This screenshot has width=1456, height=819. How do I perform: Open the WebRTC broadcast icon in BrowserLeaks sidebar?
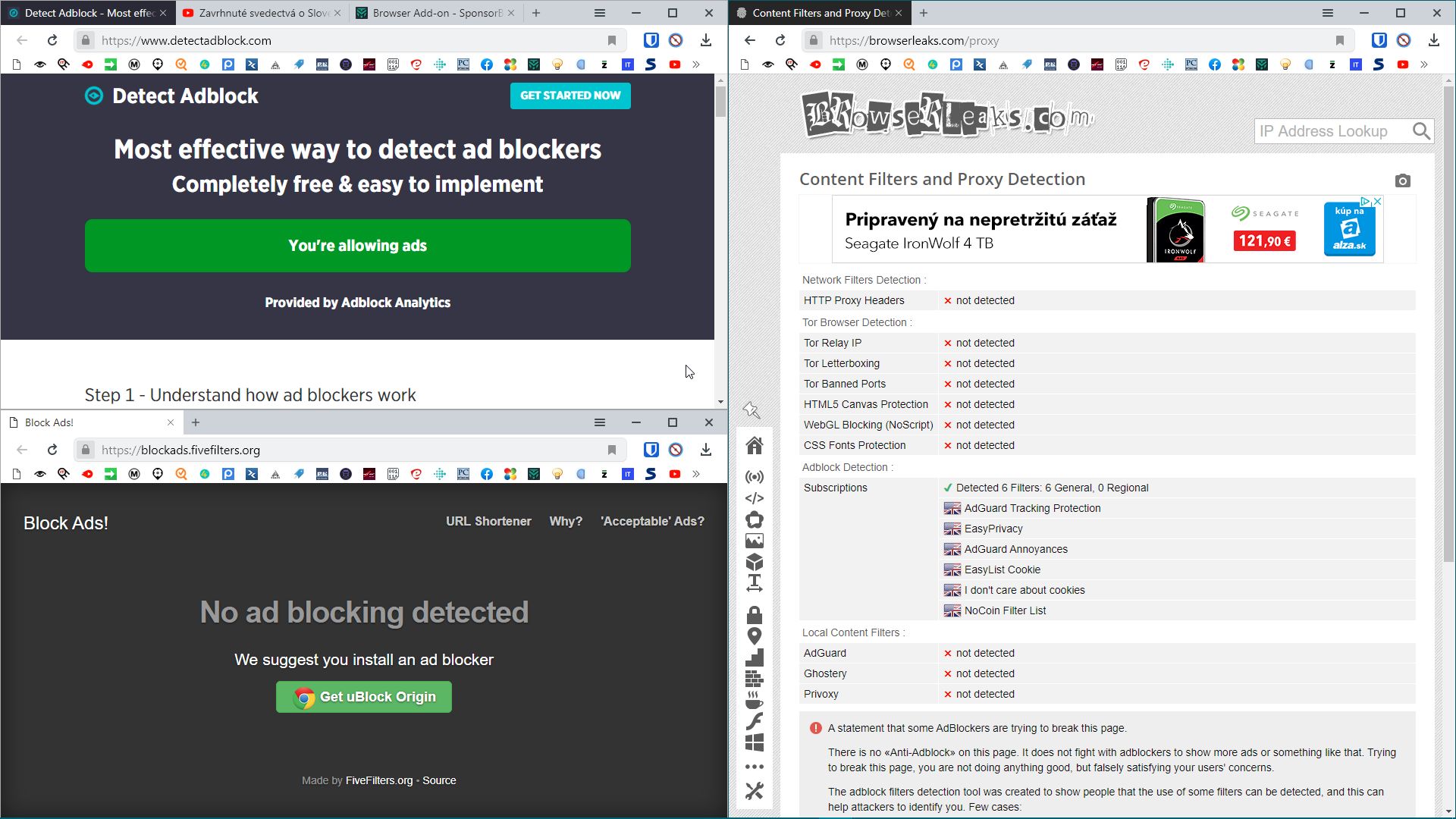point(754,477)
